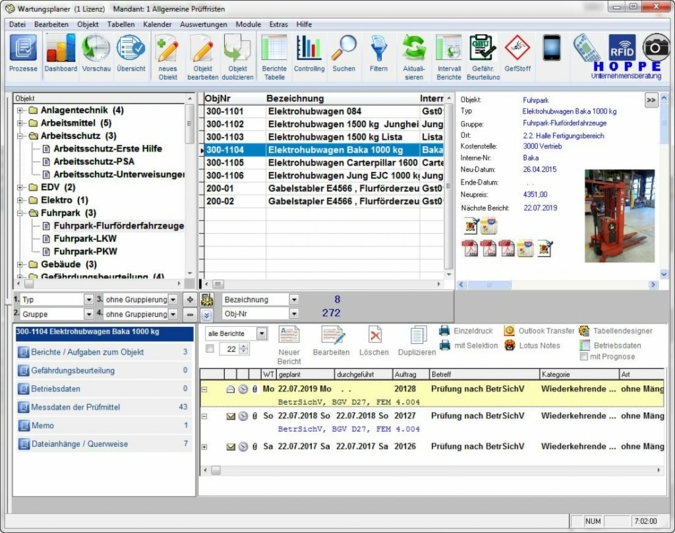The image size is (675, 533).
Task: Click the Neuer Bericht button
Action: [289, 342]
